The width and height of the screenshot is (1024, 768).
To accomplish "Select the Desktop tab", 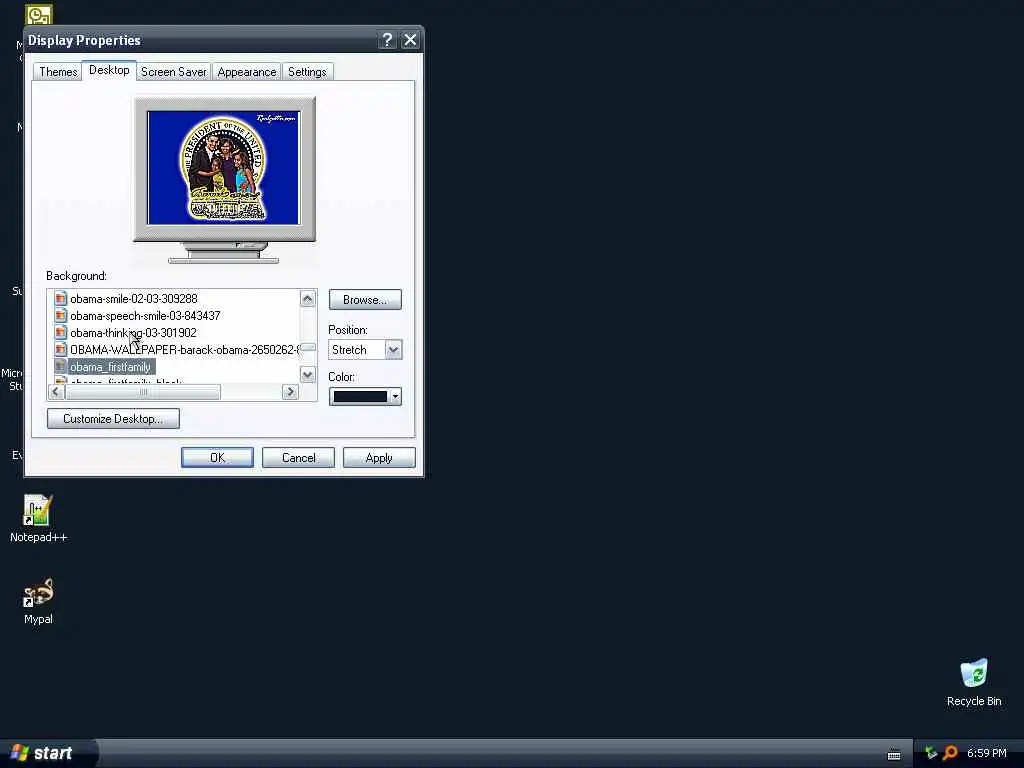I will coord(109,70).
